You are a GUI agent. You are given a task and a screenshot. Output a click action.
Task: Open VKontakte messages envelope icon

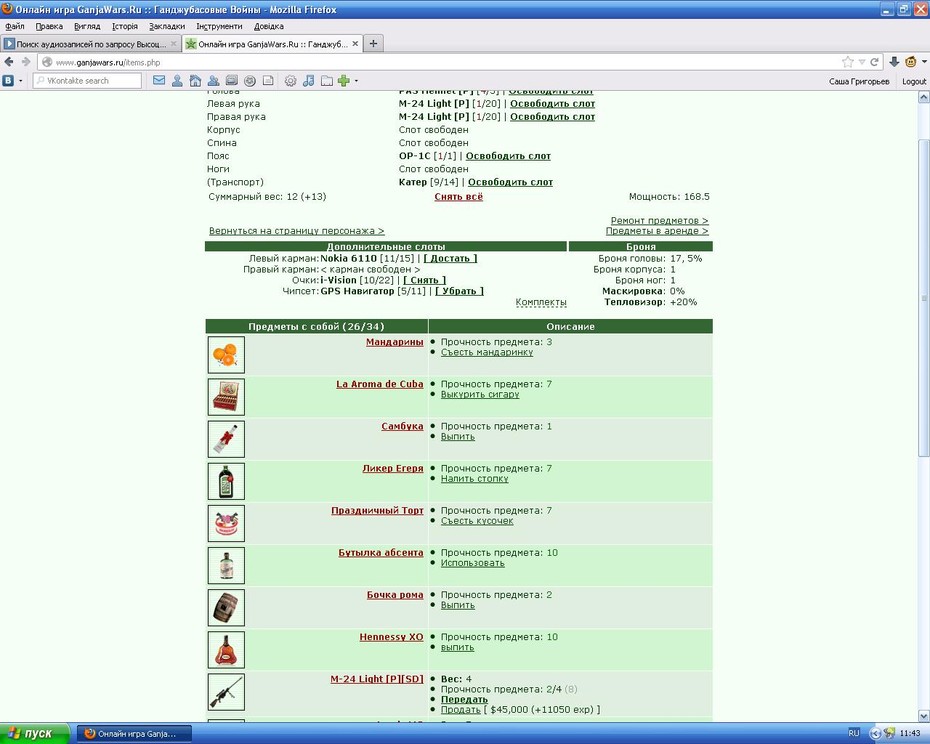click(x=159, y=81)
